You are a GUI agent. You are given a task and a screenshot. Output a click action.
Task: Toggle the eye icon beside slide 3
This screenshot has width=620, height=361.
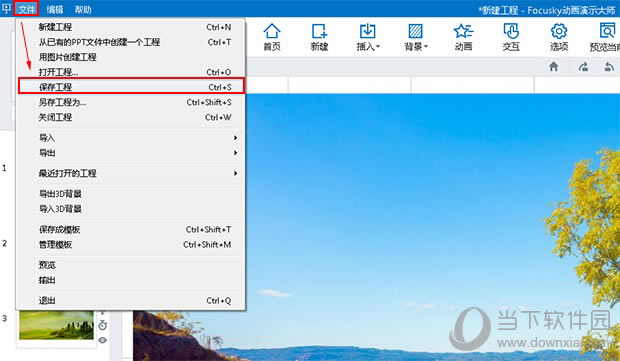coord(102,340)
